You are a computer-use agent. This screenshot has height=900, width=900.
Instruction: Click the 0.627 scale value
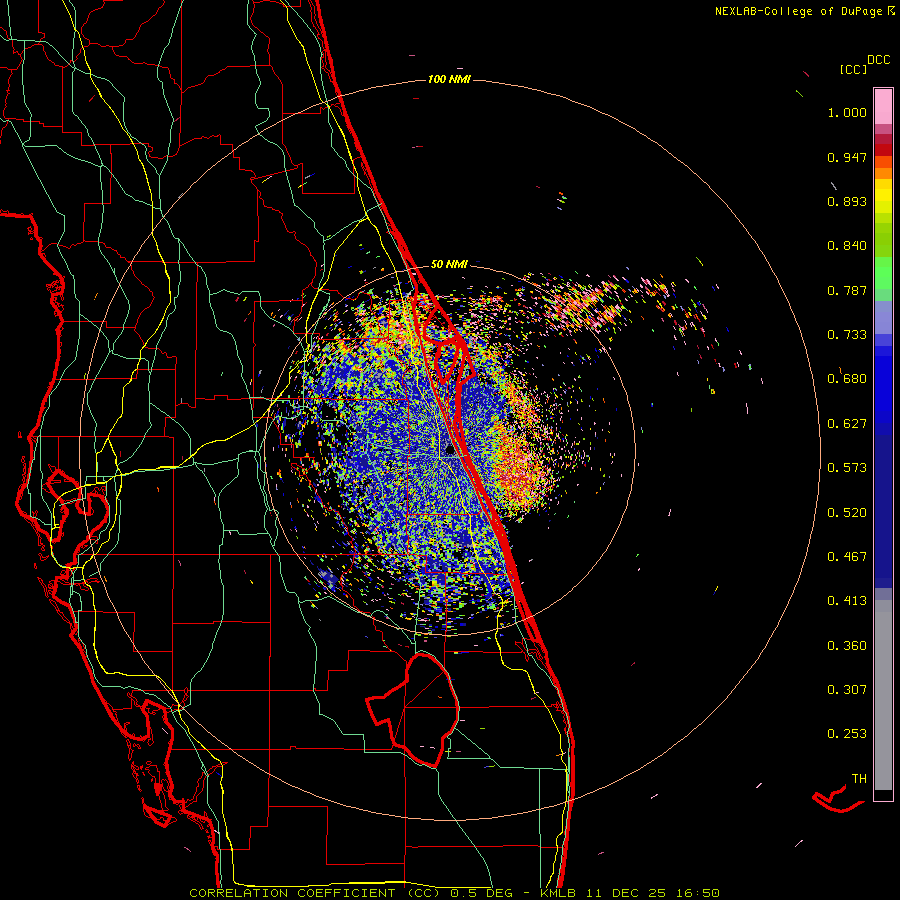click(847, 424)
